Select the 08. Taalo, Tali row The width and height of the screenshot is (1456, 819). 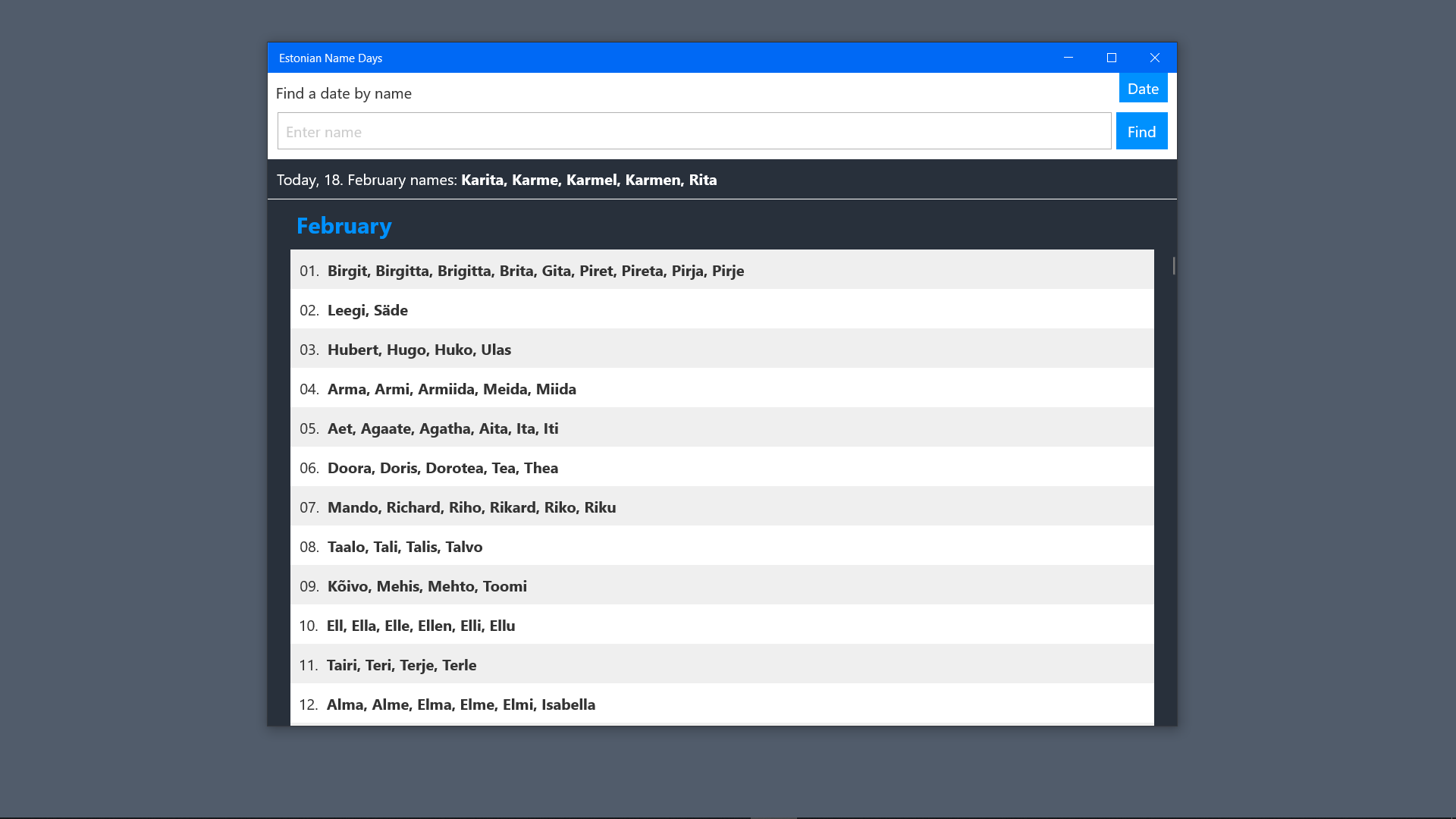(722, 545)
